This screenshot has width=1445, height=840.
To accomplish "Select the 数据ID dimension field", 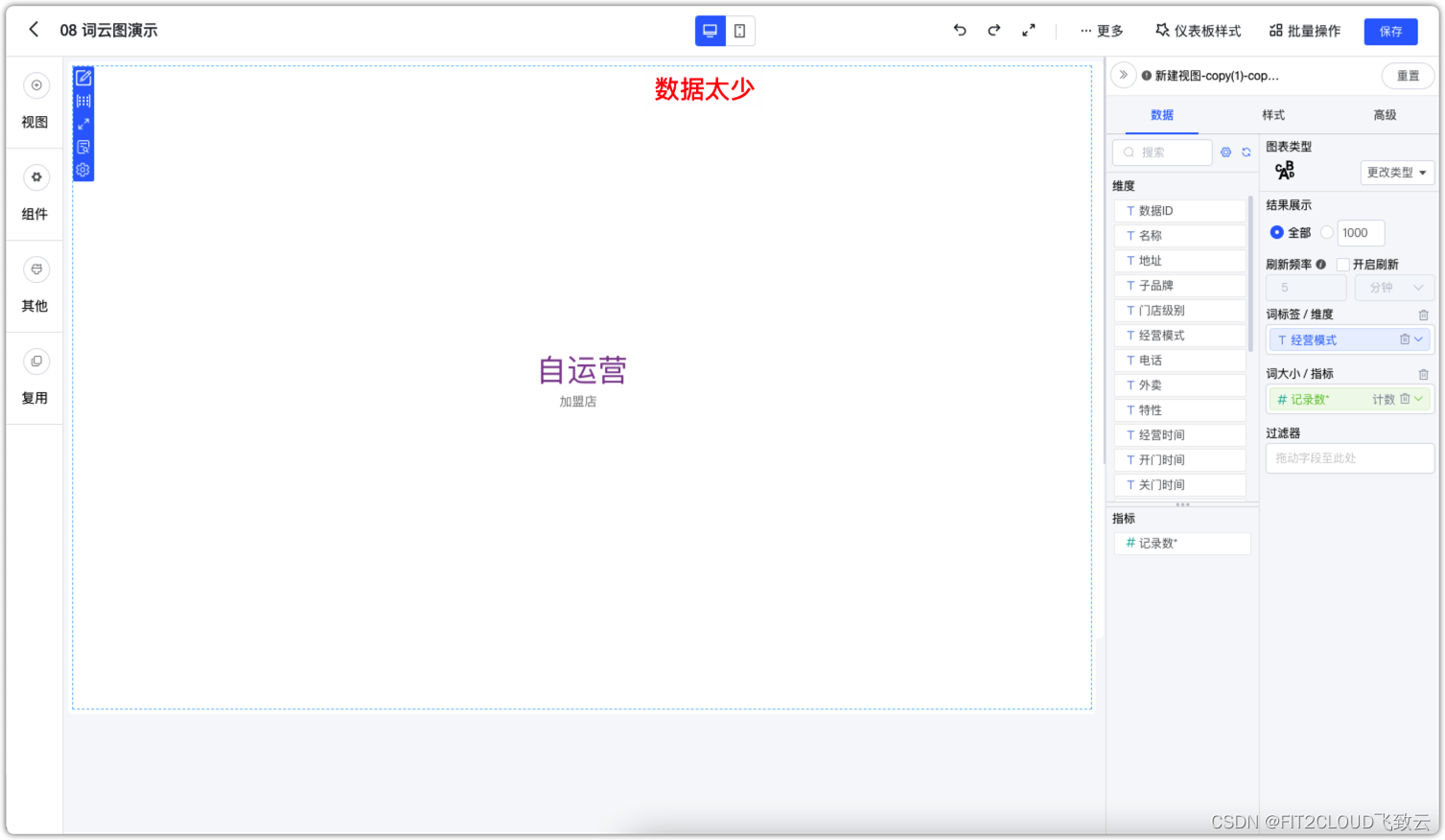I will pyautogui.click(x=1180, y=211).
